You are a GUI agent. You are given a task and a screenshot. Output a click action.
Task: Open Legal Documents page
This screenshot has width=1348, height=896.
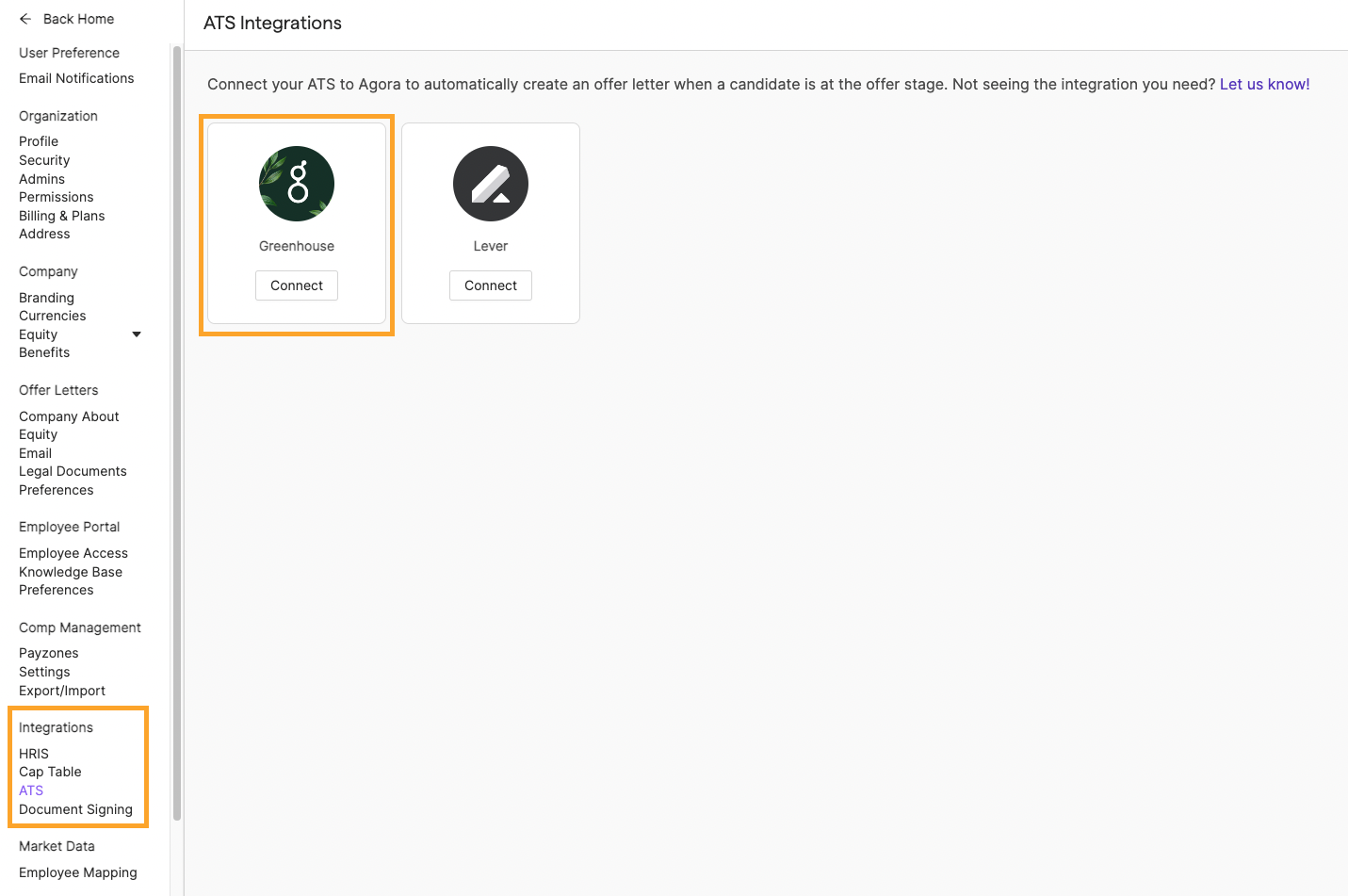click(73, 471)
